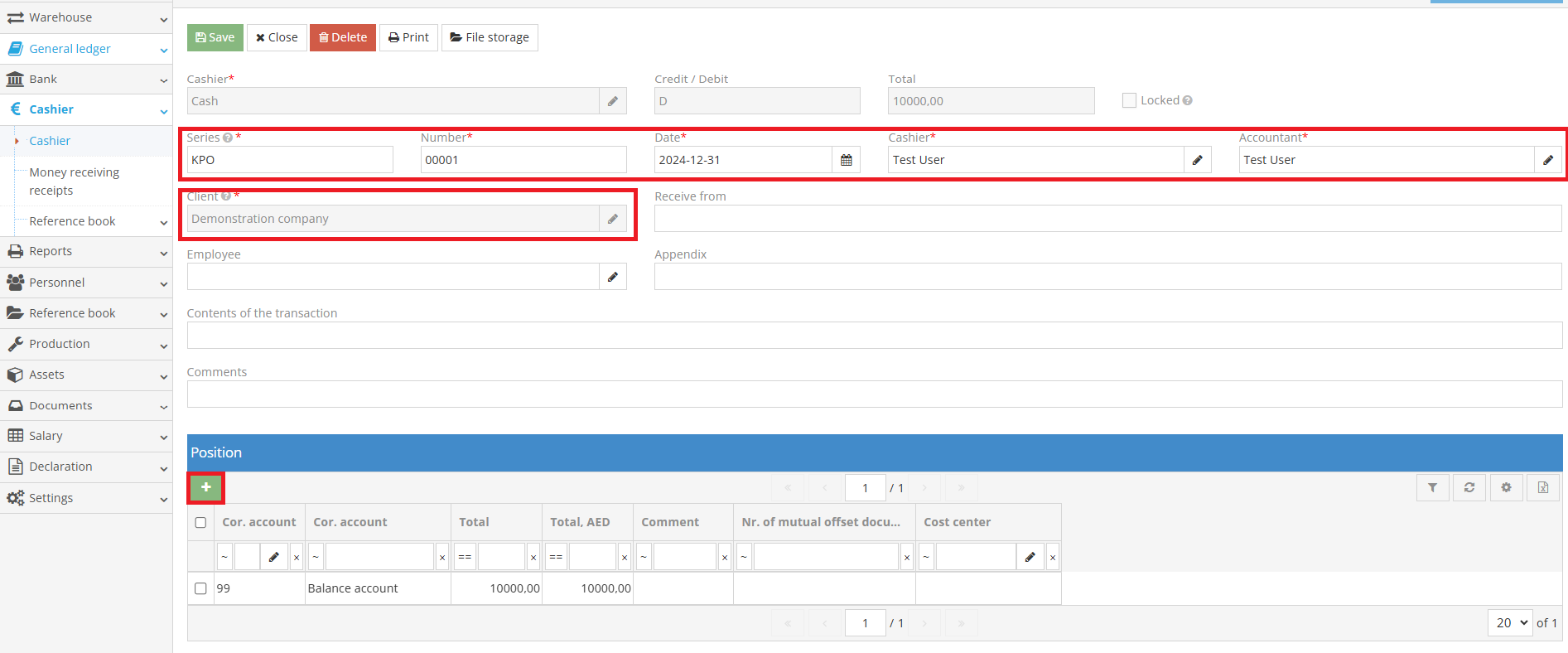This screenshot has width=1568, height=653.
Task: Edit the Client field via pencil icon
Action: pos(612,219)
